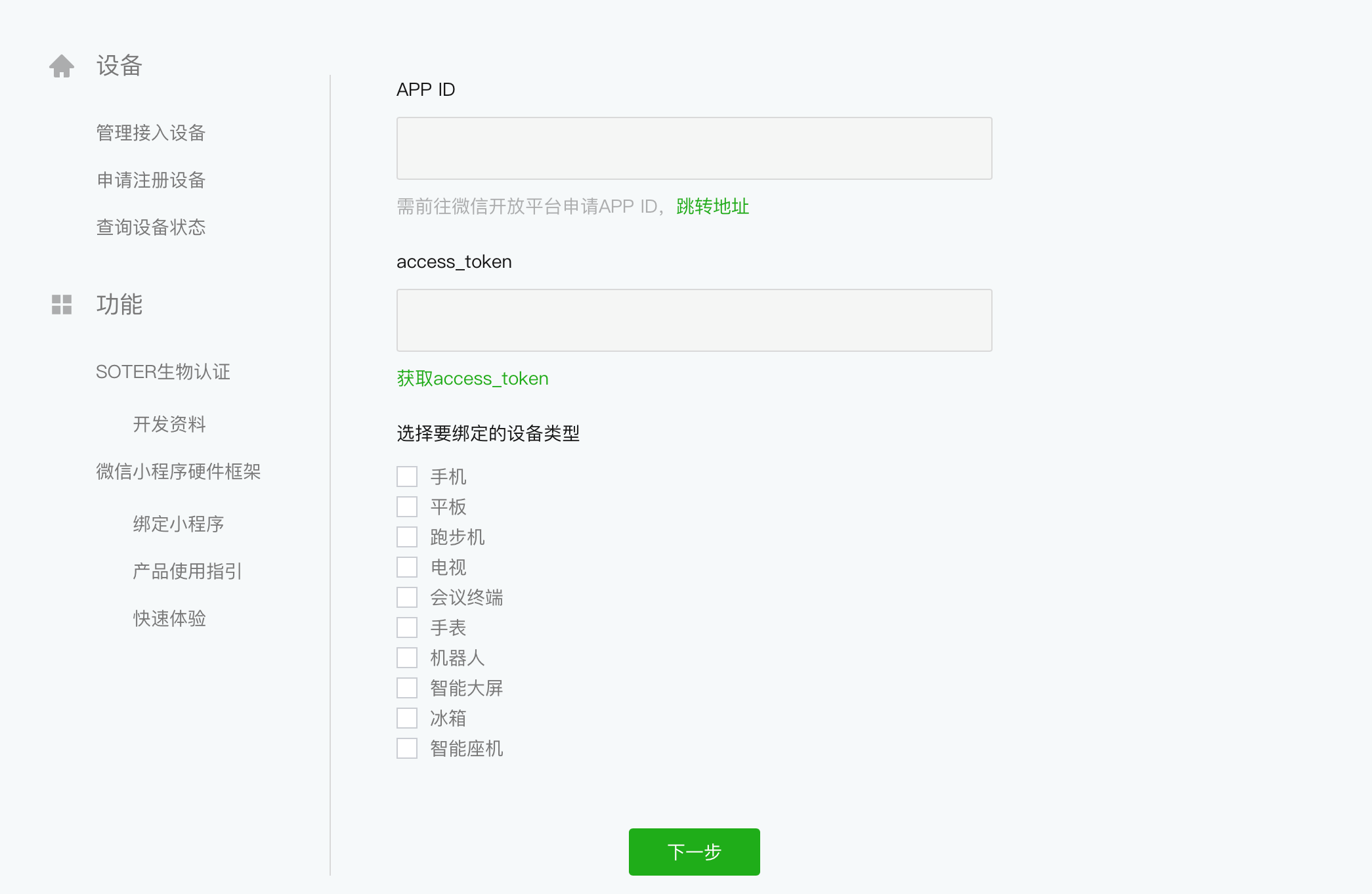Screen dimensions: 1372x894
Task: Tick the 机器人 checkbox
Action: click(x=407, y=658)
